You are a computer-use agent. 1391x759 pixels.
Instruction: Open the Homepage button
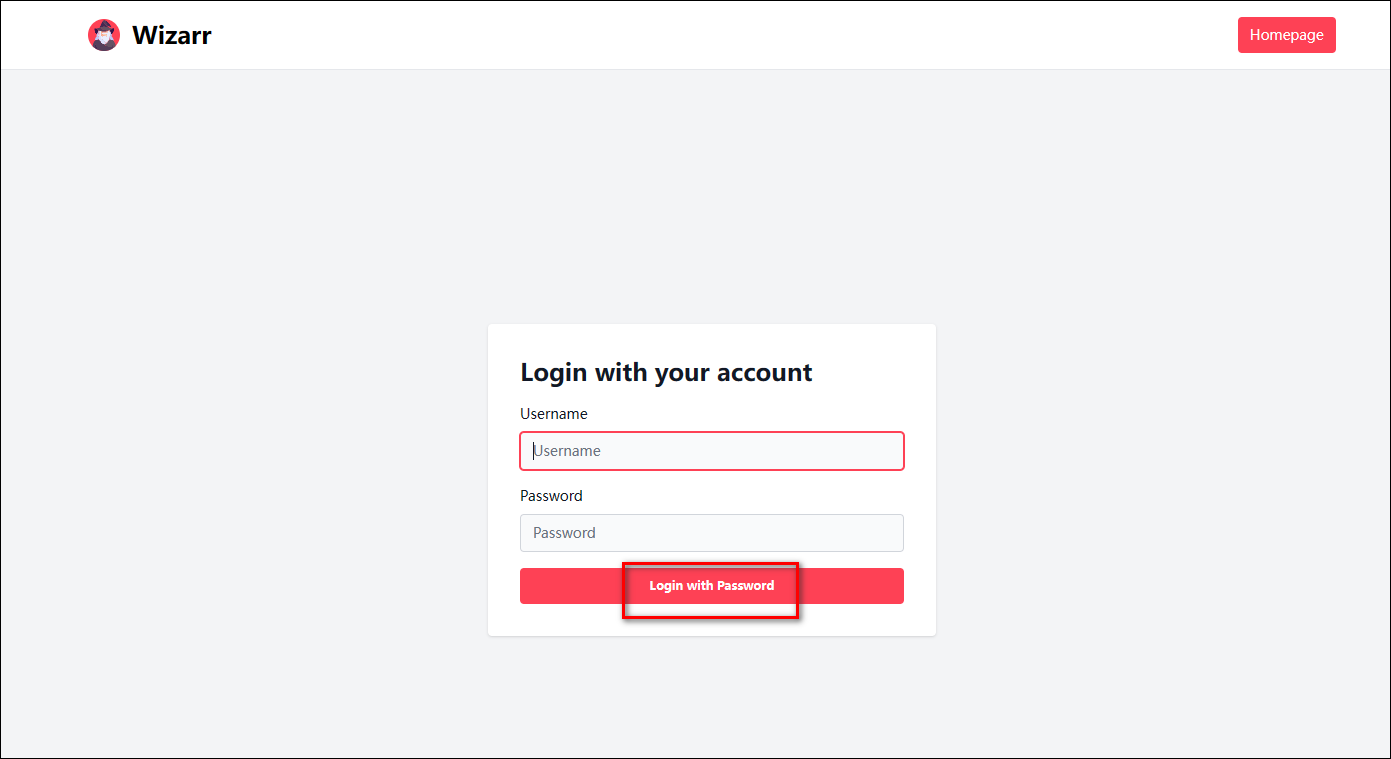pyautogui.click(x=1286, y=35)
